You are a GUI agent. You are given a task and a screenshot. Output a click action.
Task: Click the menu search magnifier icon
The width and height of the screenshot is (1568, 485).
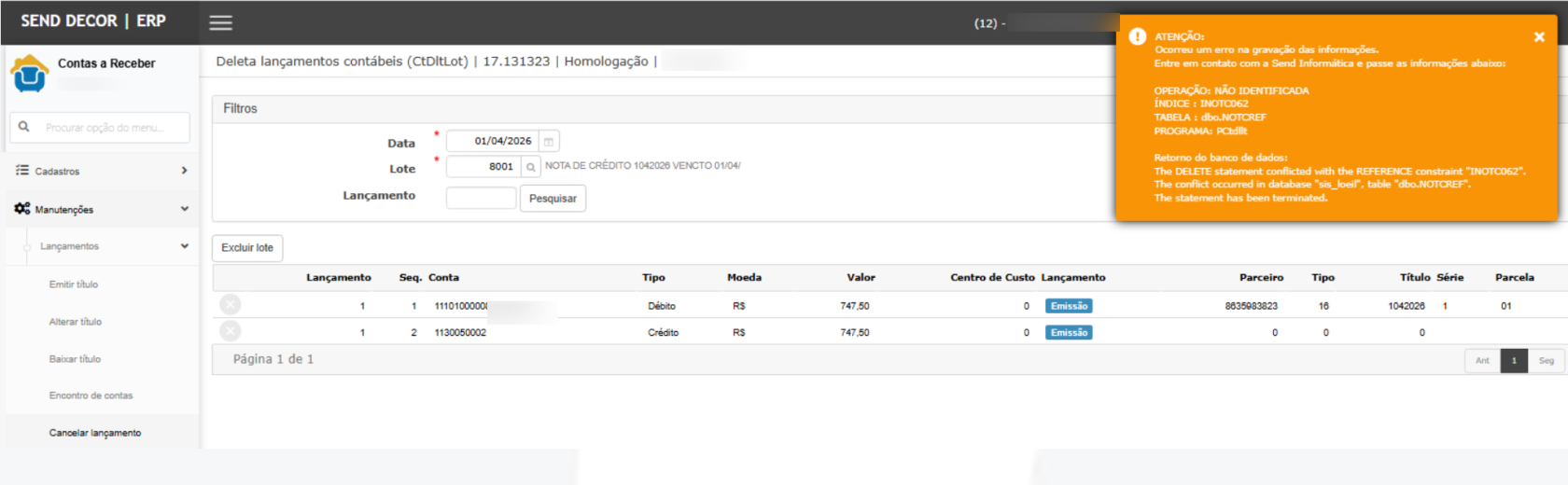(24, 126)
